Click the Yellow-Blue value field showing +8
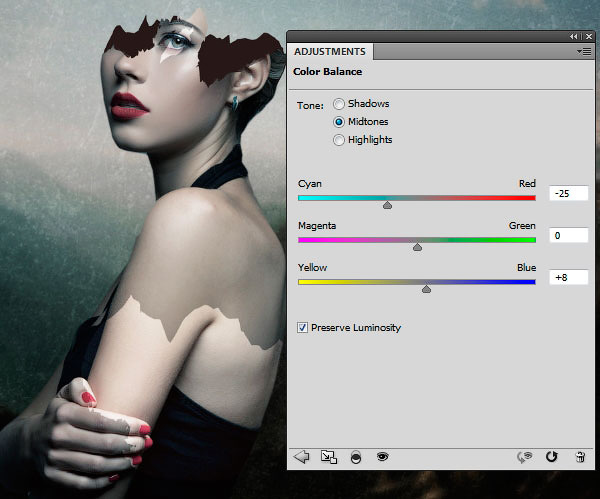This screenshot has width=600, height=499. pyautogui.click(x=569, y=277)
